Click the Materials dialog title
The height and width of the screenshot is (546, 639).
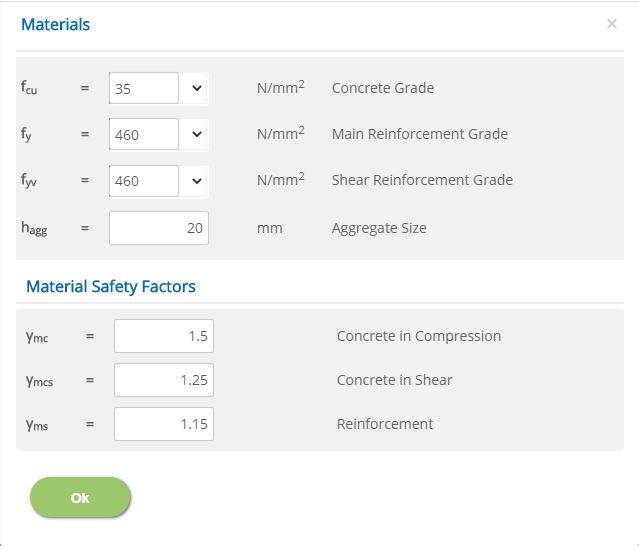55,24
